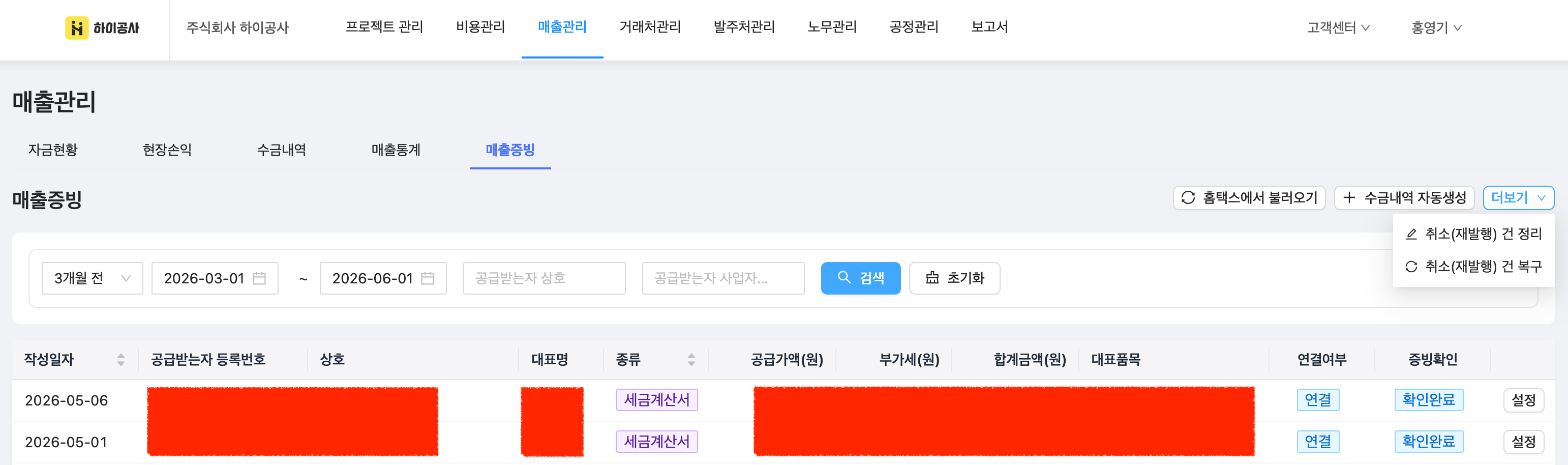The height and width of the screenshot is (465, 1568).
Task: Switch to the 수금내역 tab
Action: pos(281,150)
